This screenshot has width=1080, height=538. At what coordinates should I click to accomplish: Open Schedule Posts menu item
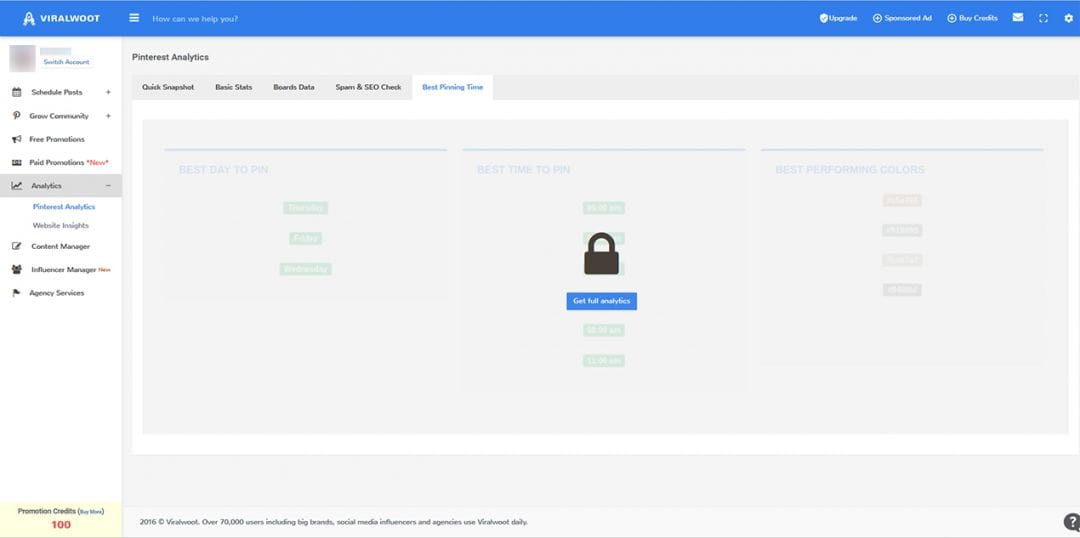56,92
